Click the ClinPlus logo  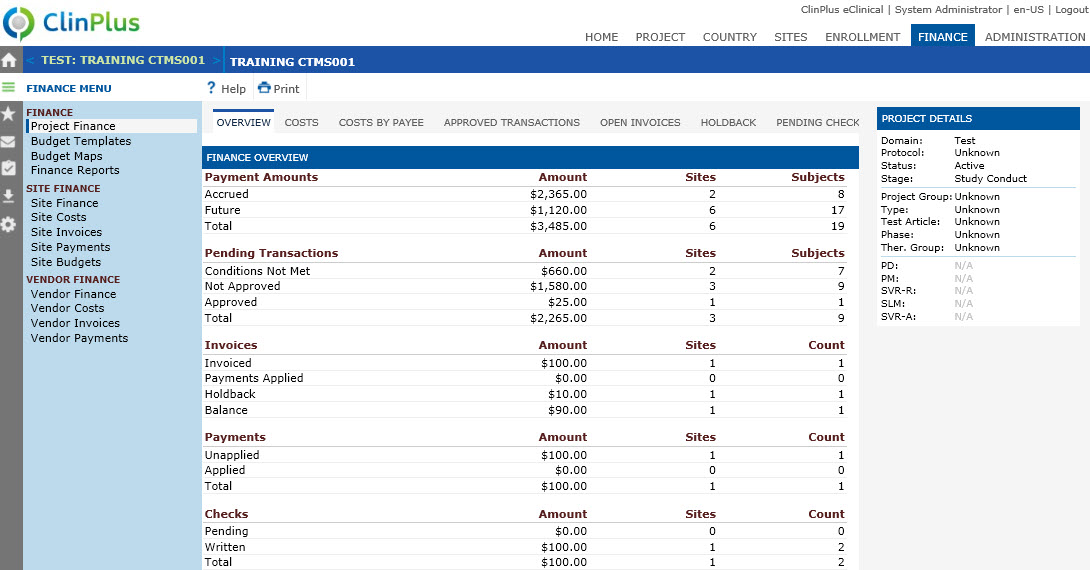pos(72,24)
